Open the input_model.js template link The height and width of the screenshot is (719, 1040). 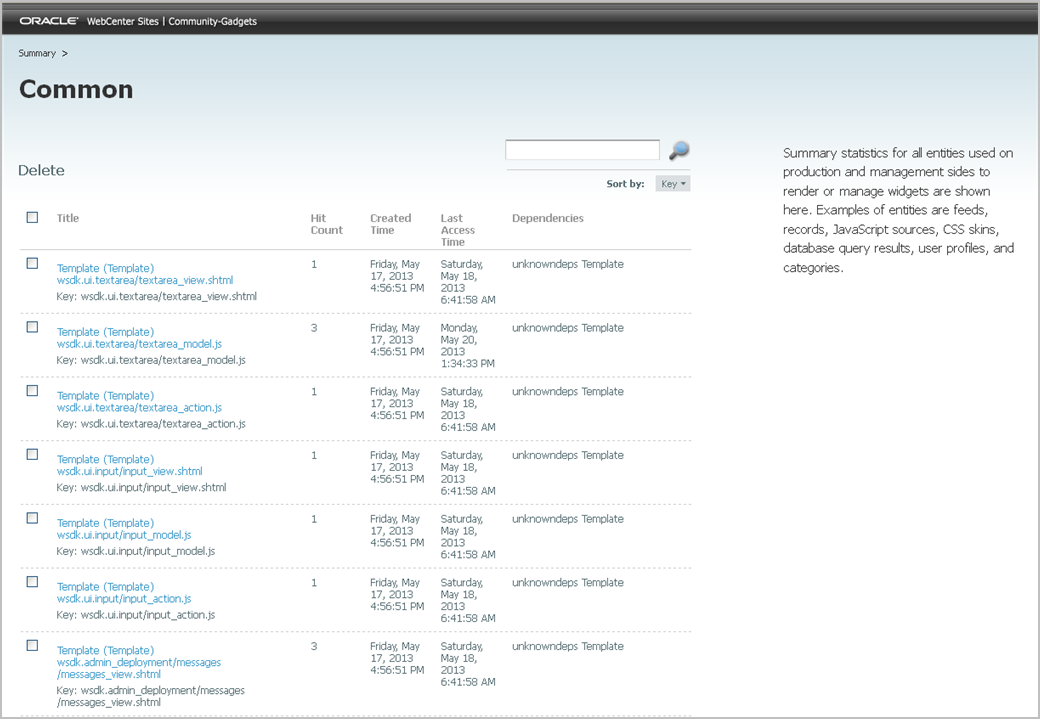pyautogui.click(x=124, y=529)
